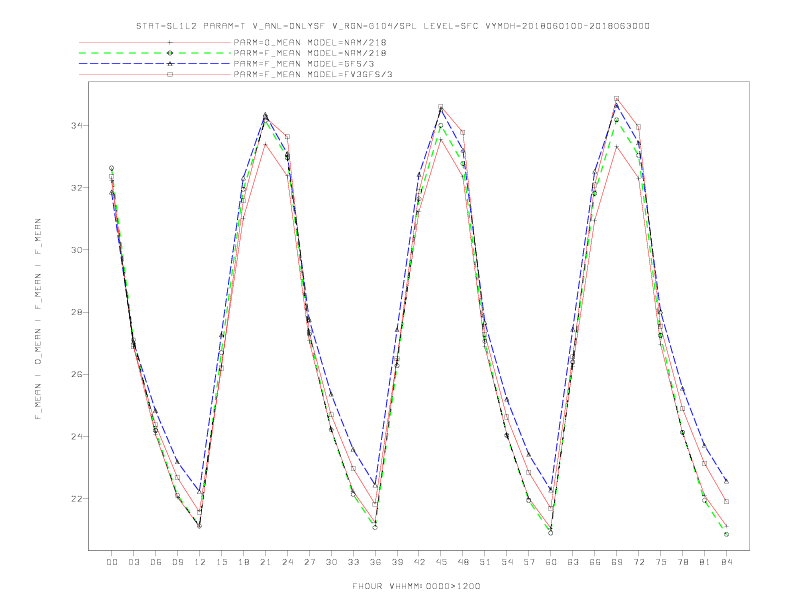This screenshot has width=792, height=612.
Task: Click x-axis forecast hour label 21
Action: pyautogui.click(x=265, y=562)
